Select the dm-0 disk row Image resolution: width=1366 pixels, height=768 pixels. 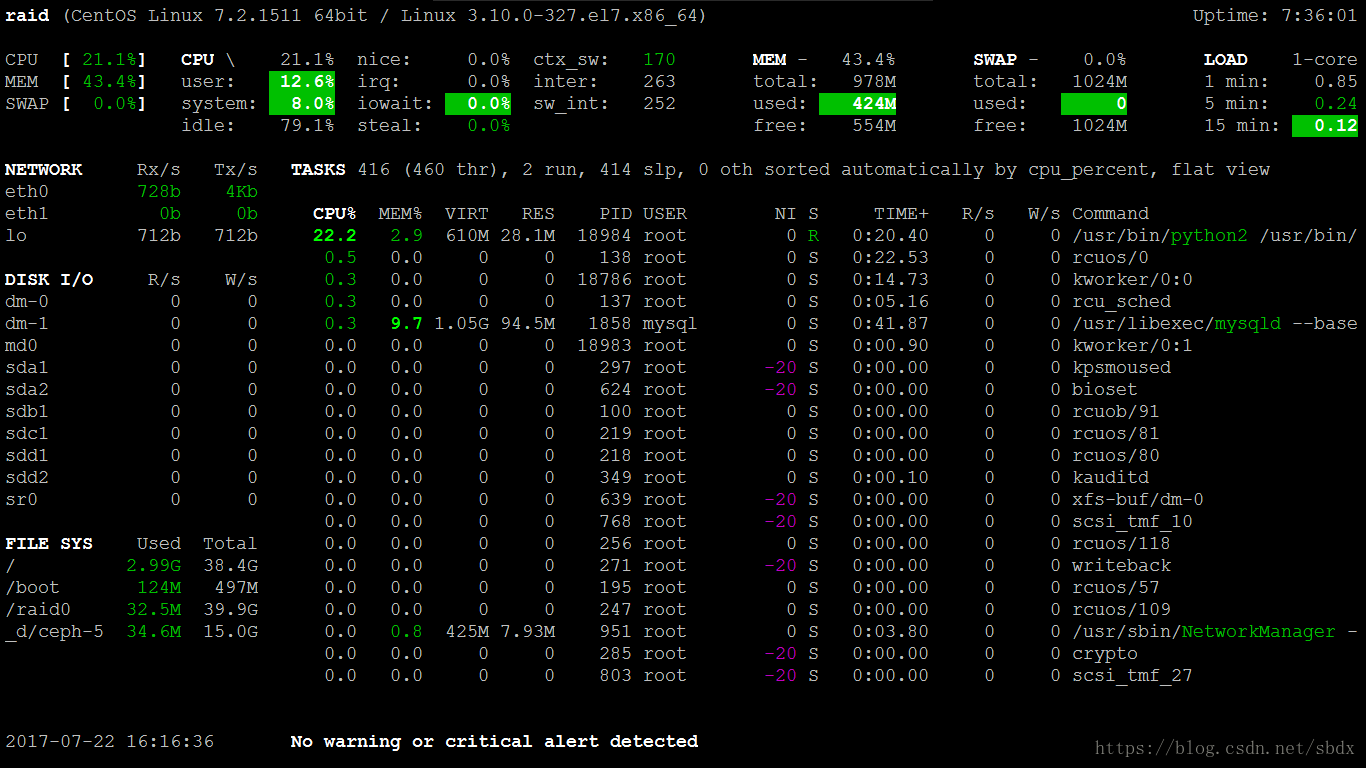coord(132,302)
